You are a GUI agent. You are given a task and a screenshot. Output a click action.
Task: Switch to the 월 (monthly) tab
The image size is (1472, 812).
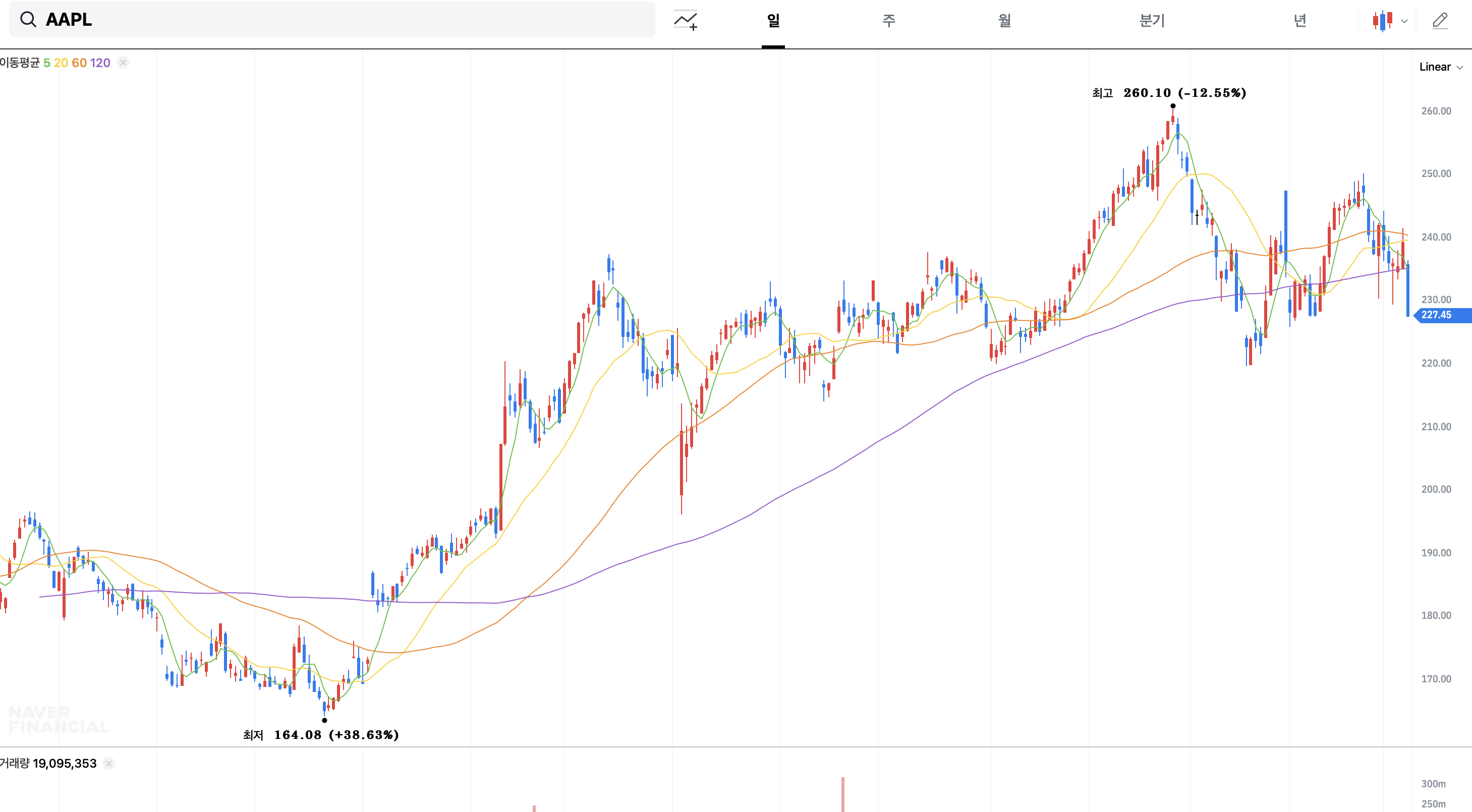click(x=1004, y=21)
